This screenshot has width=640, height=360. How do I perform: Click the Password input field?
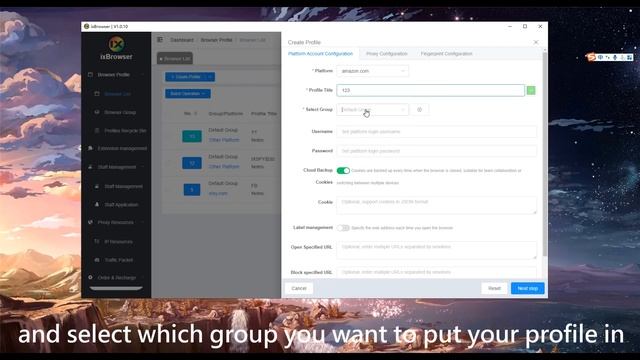[436, 151]
